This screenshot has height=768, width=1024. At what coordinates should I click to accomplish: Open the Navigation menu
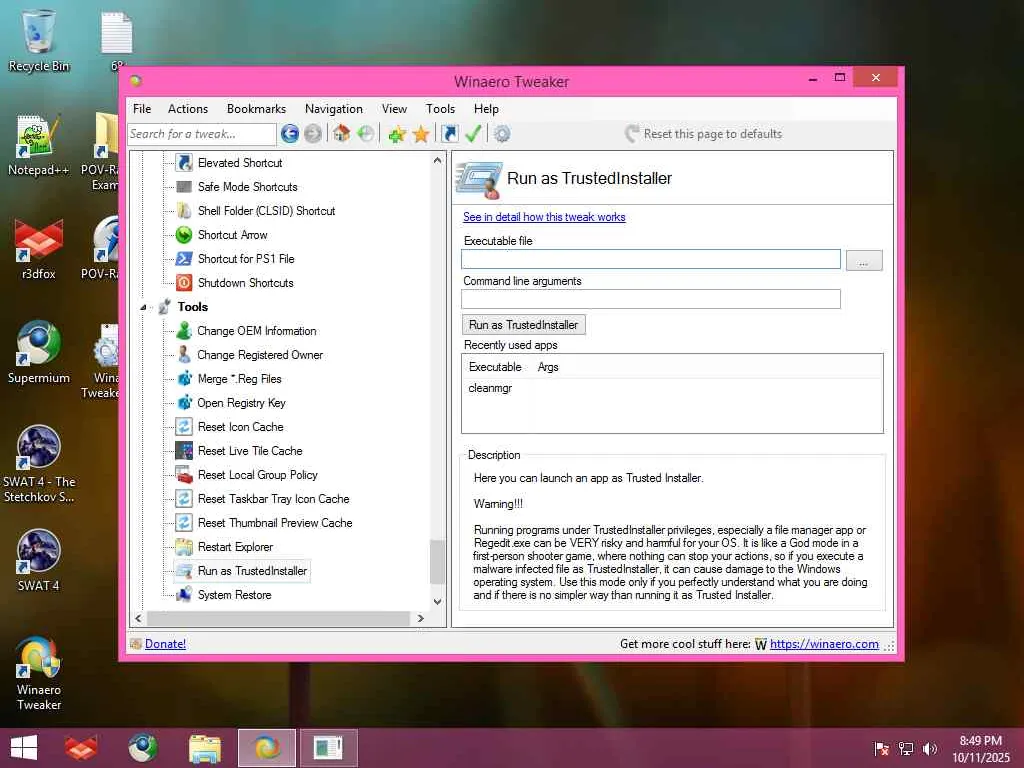pos(334,109)
